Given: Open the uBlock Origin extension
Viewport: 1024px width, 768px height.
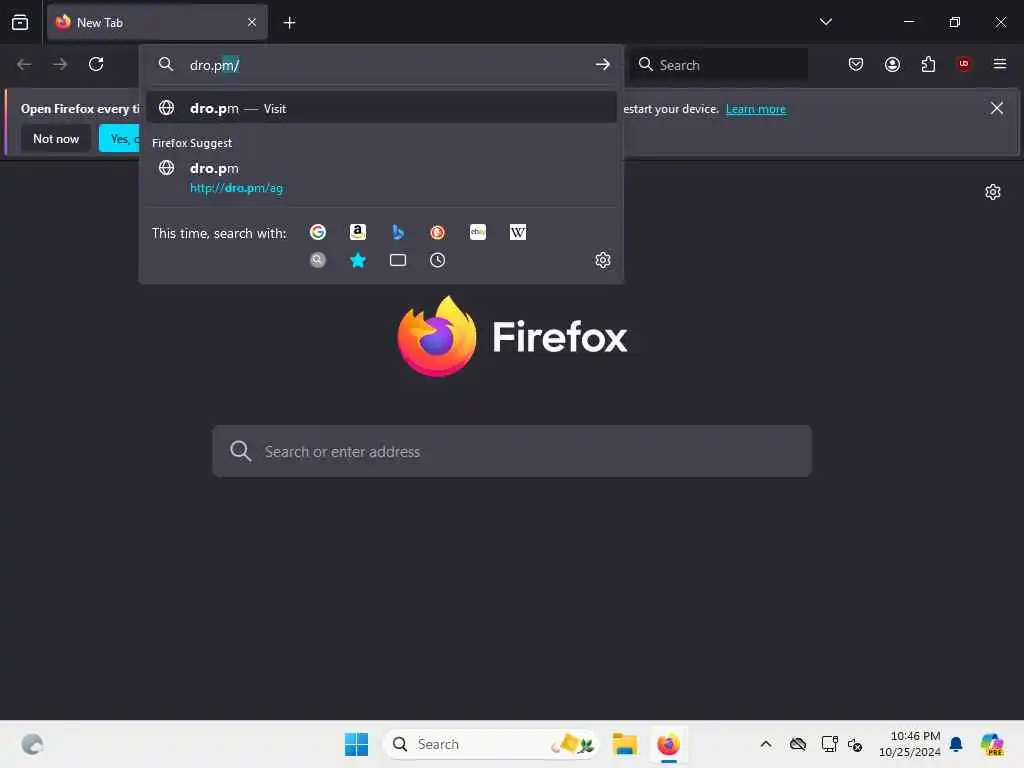Looking at the screenshot, I should click(x=964, y=64).
